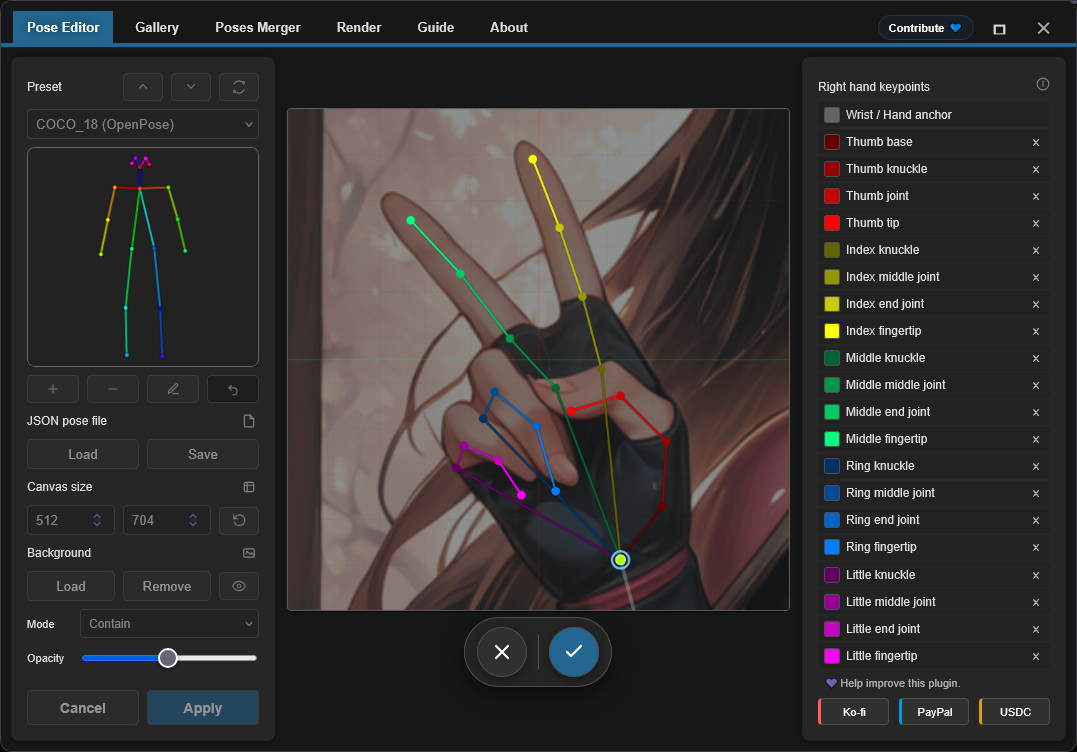
Task: Open the Poses Merger tab
Action: [x=258, y=27]
